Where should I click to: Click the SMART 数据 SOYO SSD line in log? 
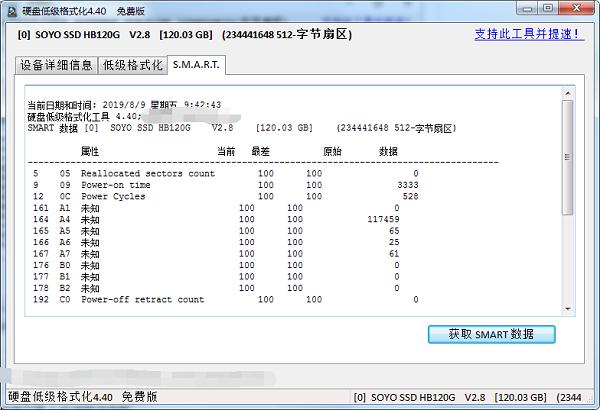[242, 128]
